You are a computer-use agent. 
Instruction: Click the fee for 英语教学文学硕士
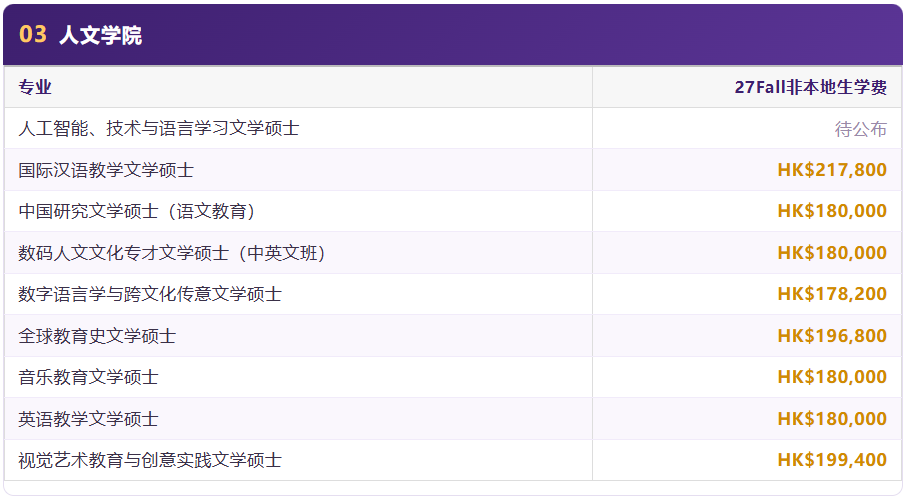[x=832, y=419]
